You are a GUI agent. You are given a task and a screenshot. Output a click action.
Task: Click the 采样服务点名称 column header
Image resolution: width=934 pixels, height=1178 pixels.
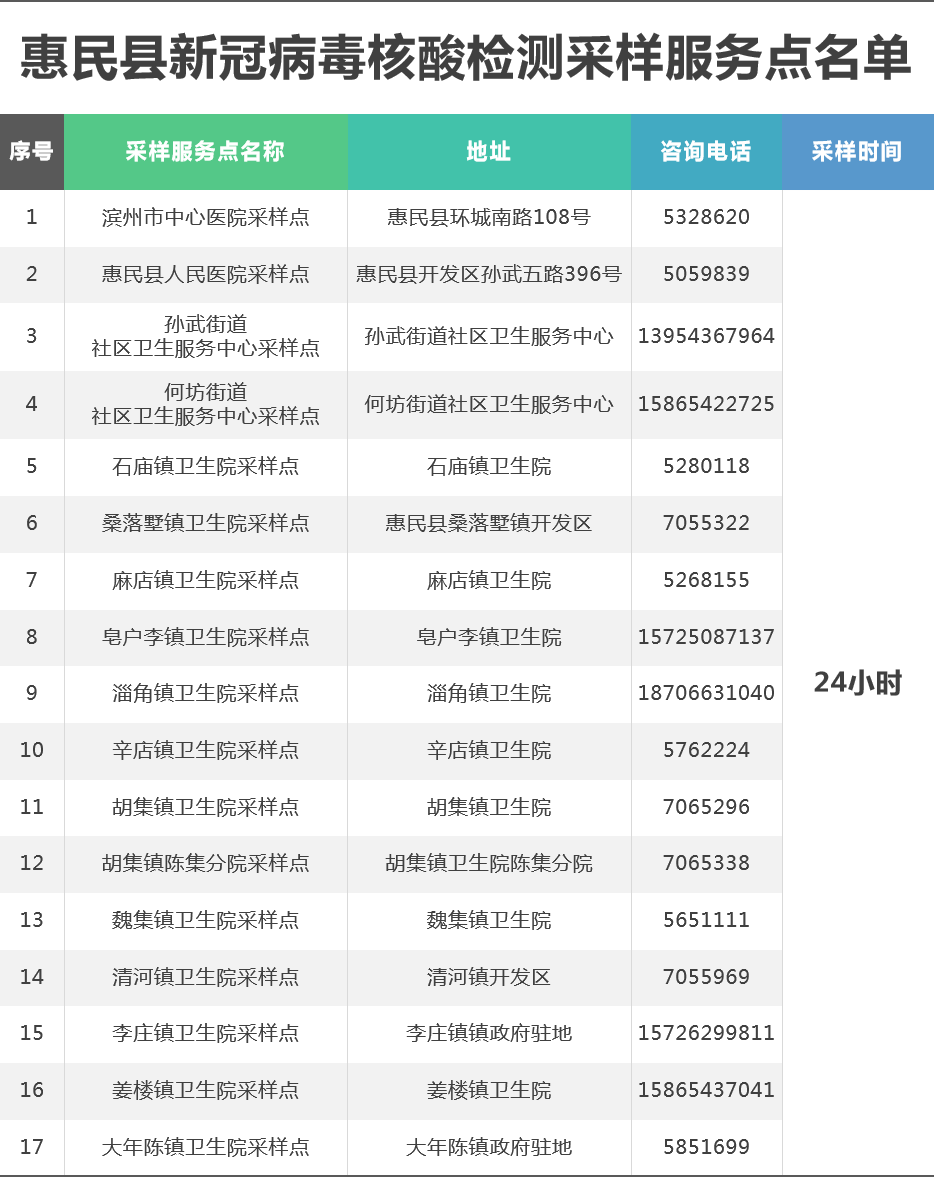(x=205, y=151)
